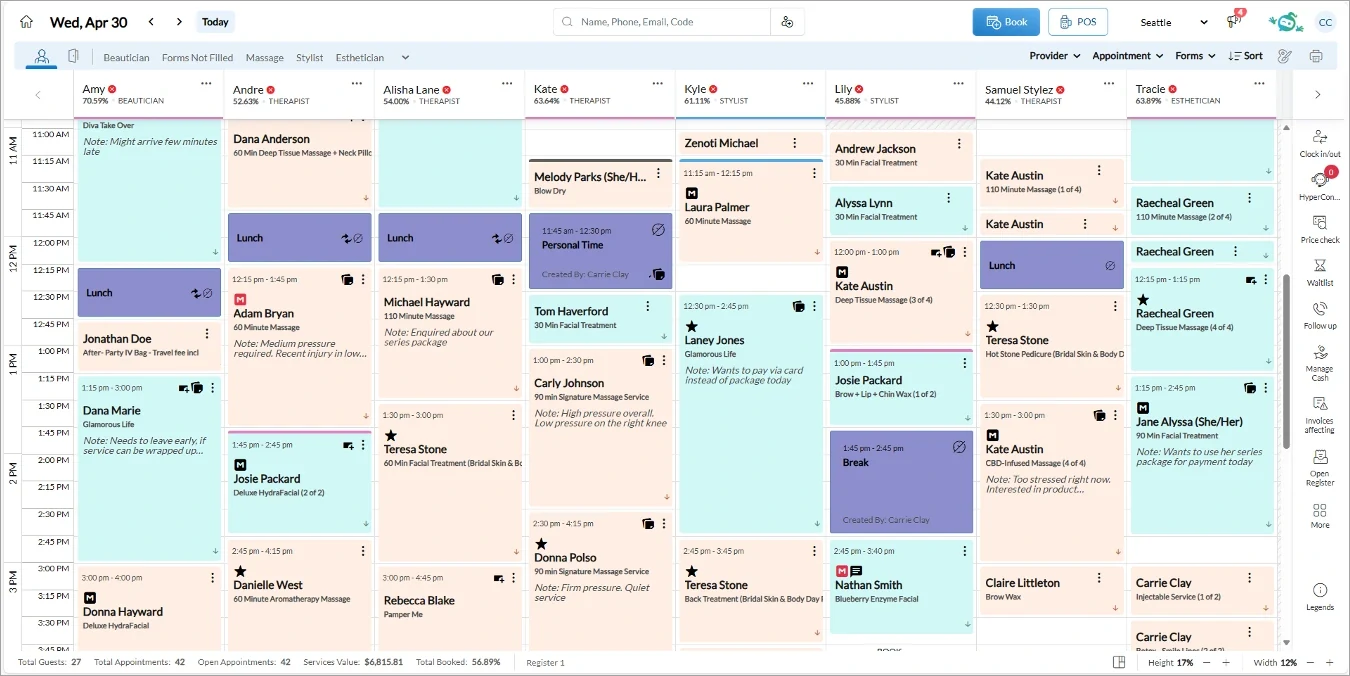Click Alisha Lane's red status icon
The image size is (1350, 676).
(x=447, y=89)
